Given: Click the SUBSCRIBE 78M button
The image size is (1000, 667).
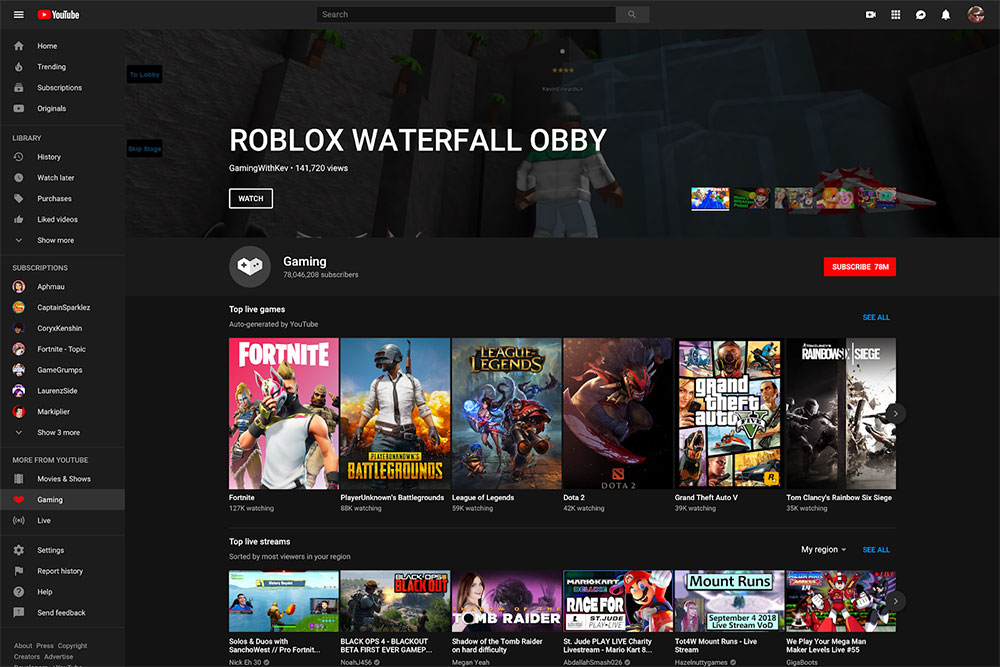Looking at the screenshot, I should point(860,267).
